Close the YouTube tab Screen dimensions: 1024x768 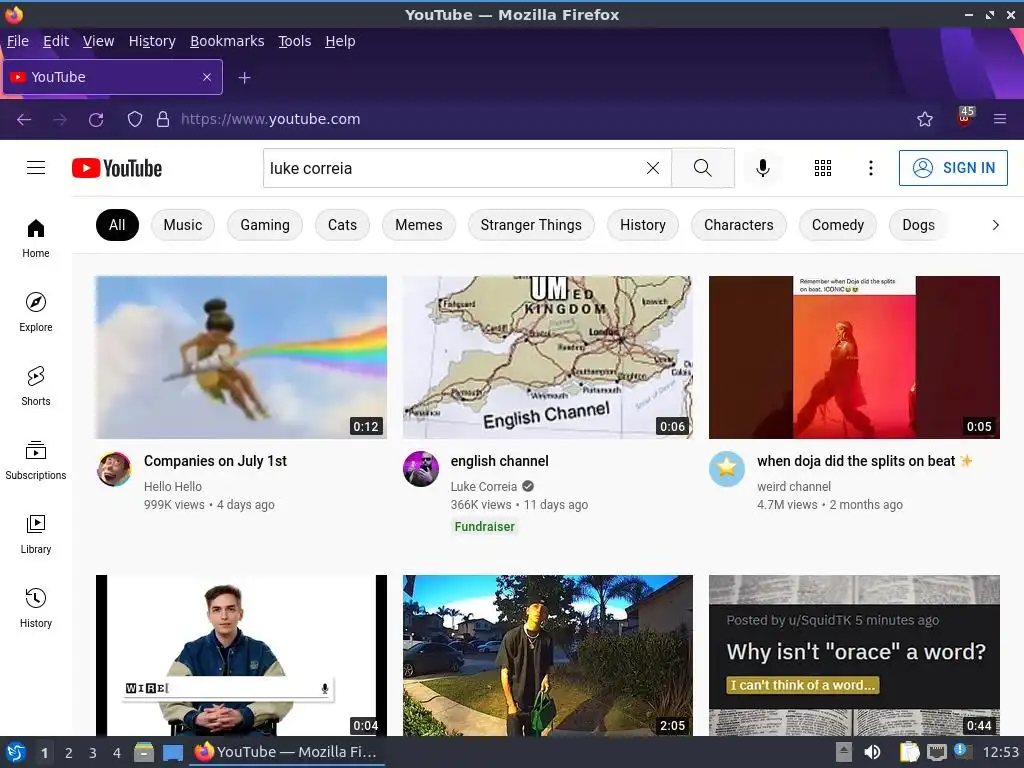pyautogui.click(x=207, y=77)
